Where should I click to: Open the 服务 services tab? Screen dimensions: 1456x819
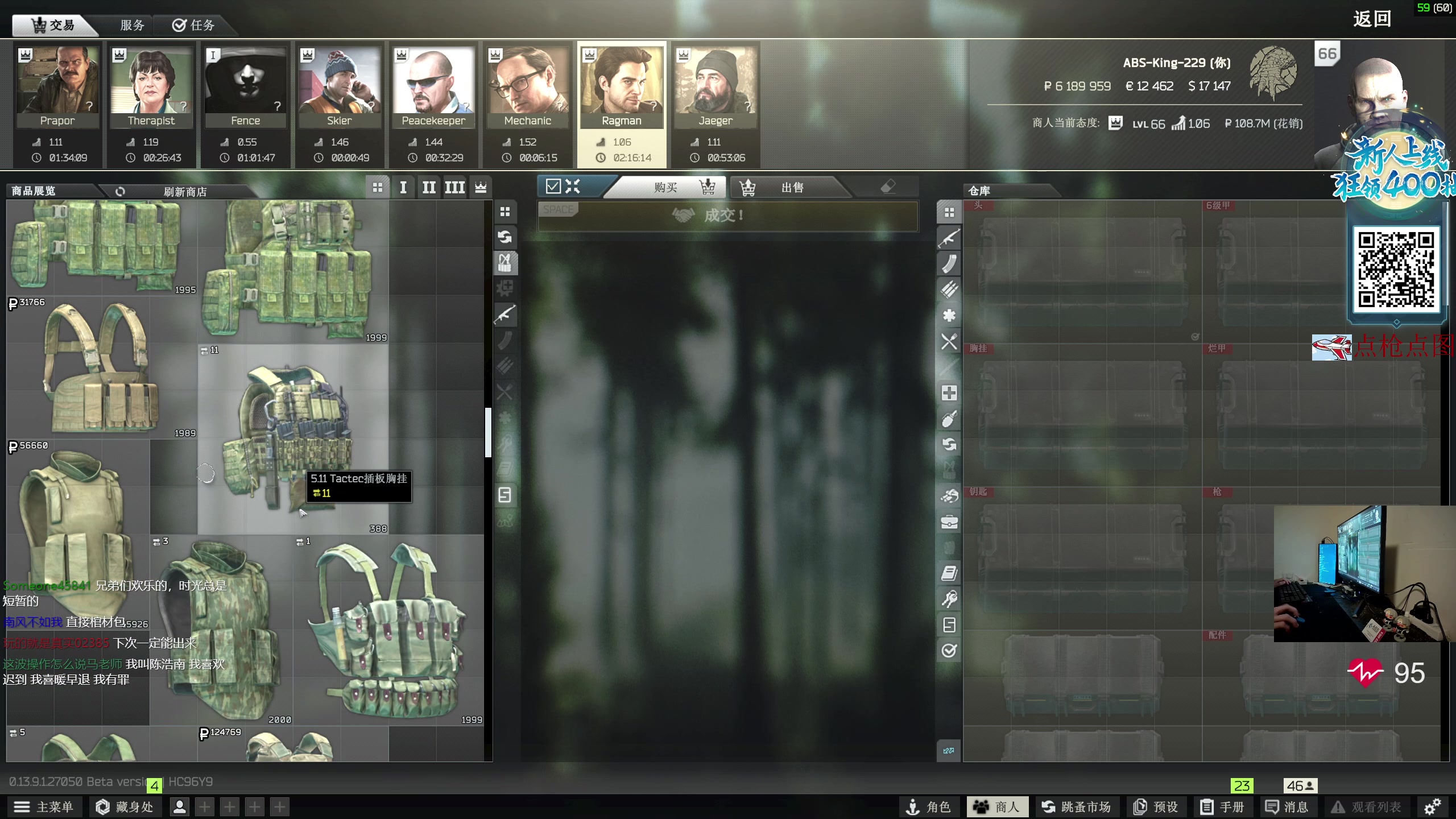pyautogui.click(x=133, y=25)
